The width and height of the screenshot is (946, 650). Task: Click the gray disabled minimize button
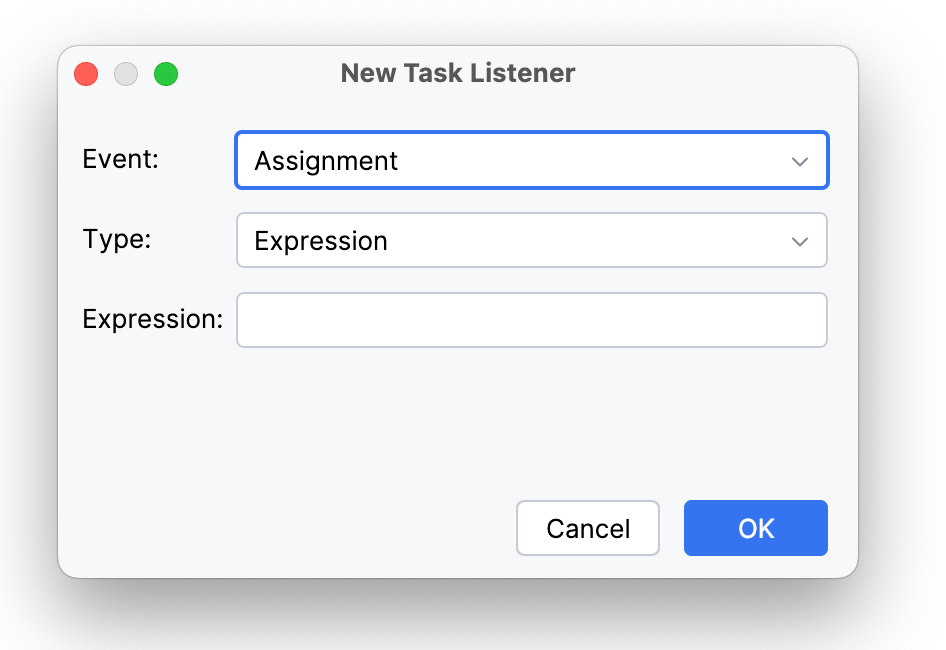126,74
